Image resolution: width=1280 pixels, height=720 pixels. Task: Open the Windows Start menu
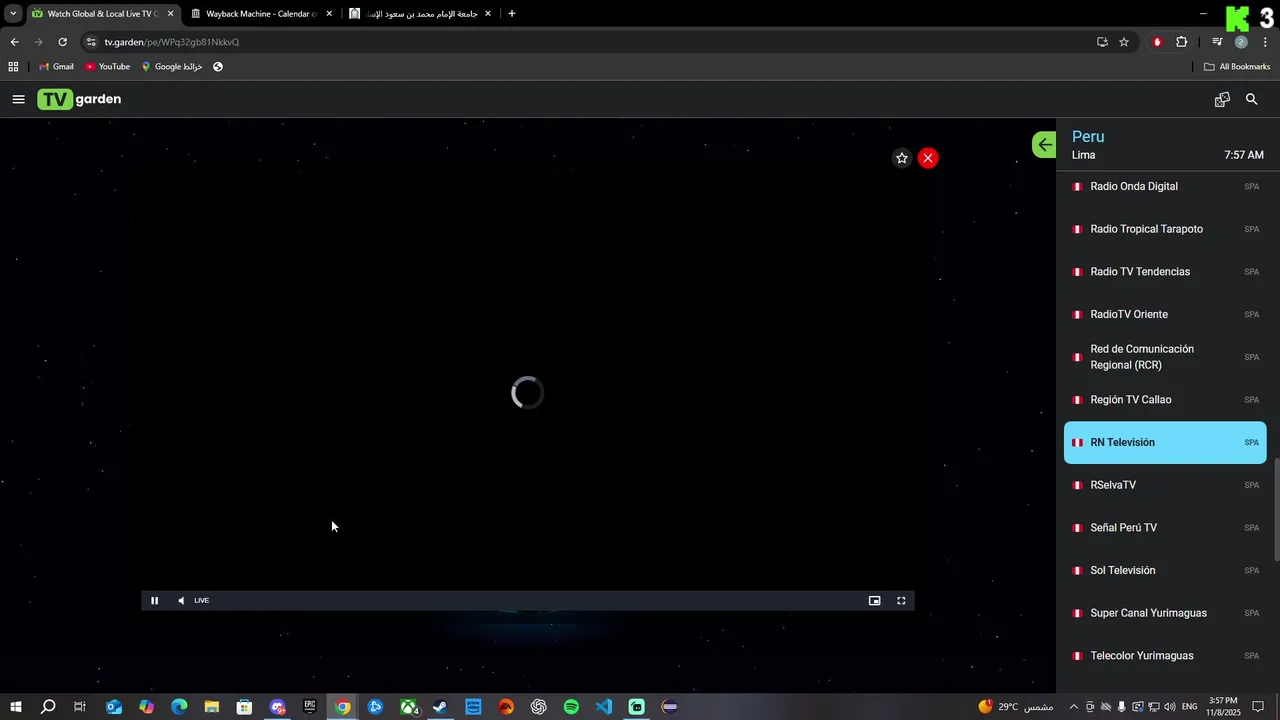click(x=16, y=707)
